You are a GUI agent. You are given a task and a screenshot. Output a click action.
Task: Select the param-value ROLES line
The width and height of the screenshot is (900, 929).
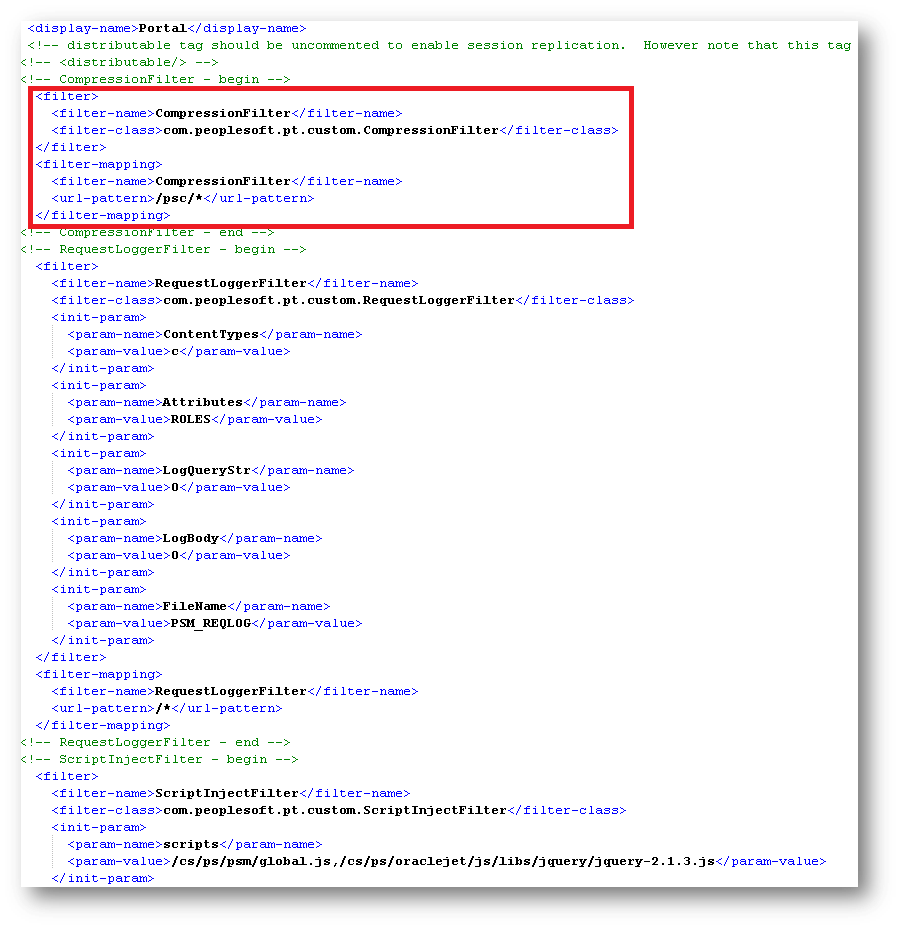[x=195, y=419]
